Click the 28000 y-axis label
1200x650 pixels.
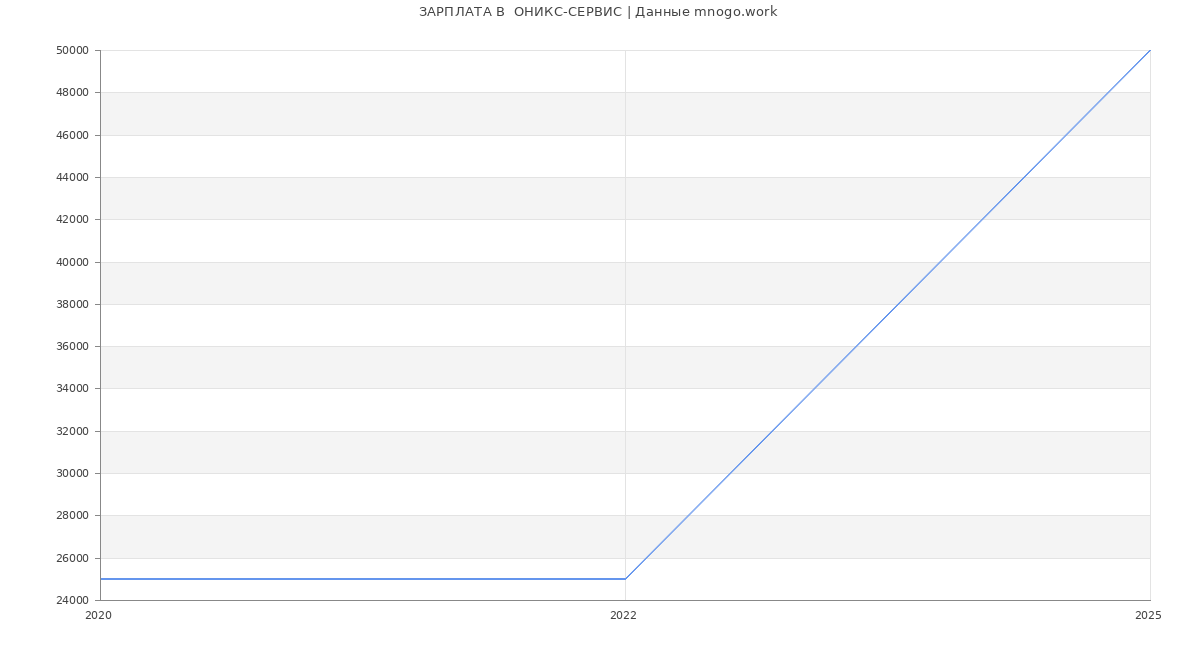click(x=73, y=516)
